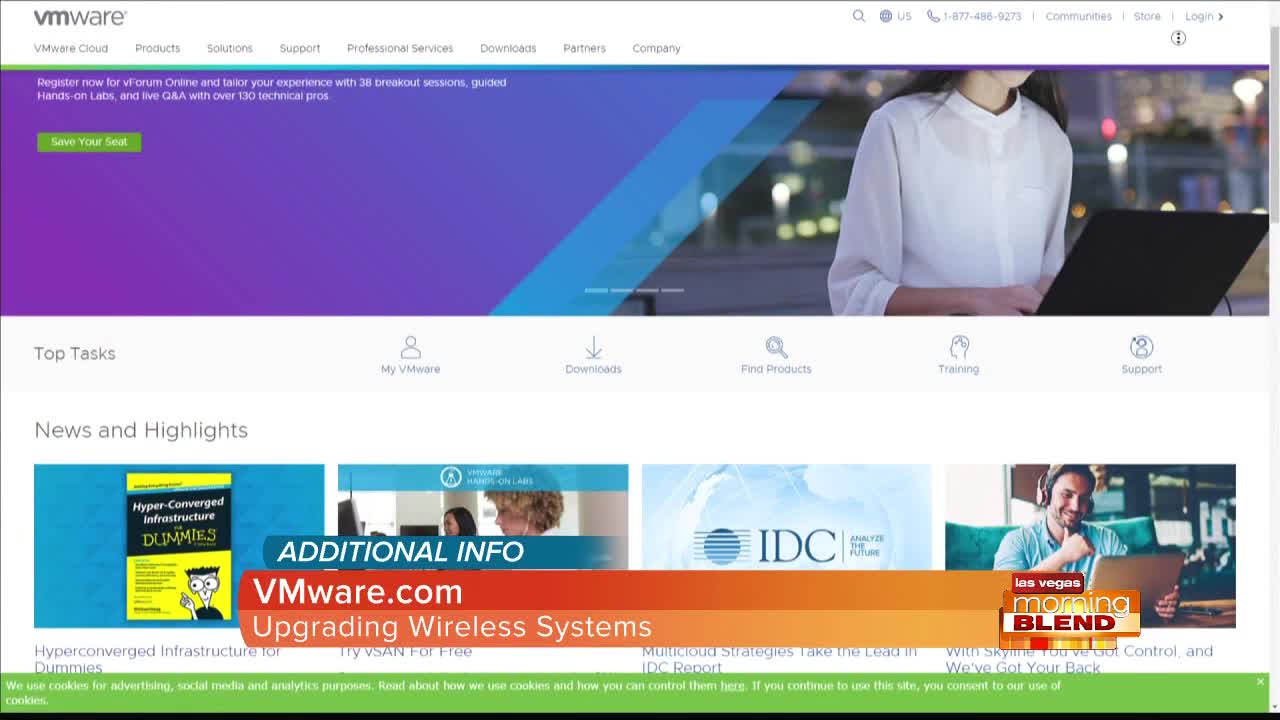This screenshot has height=720, width=1280.
Task: Click the With Skyline You've Got Control headline
Action: tap(1079, 659)
